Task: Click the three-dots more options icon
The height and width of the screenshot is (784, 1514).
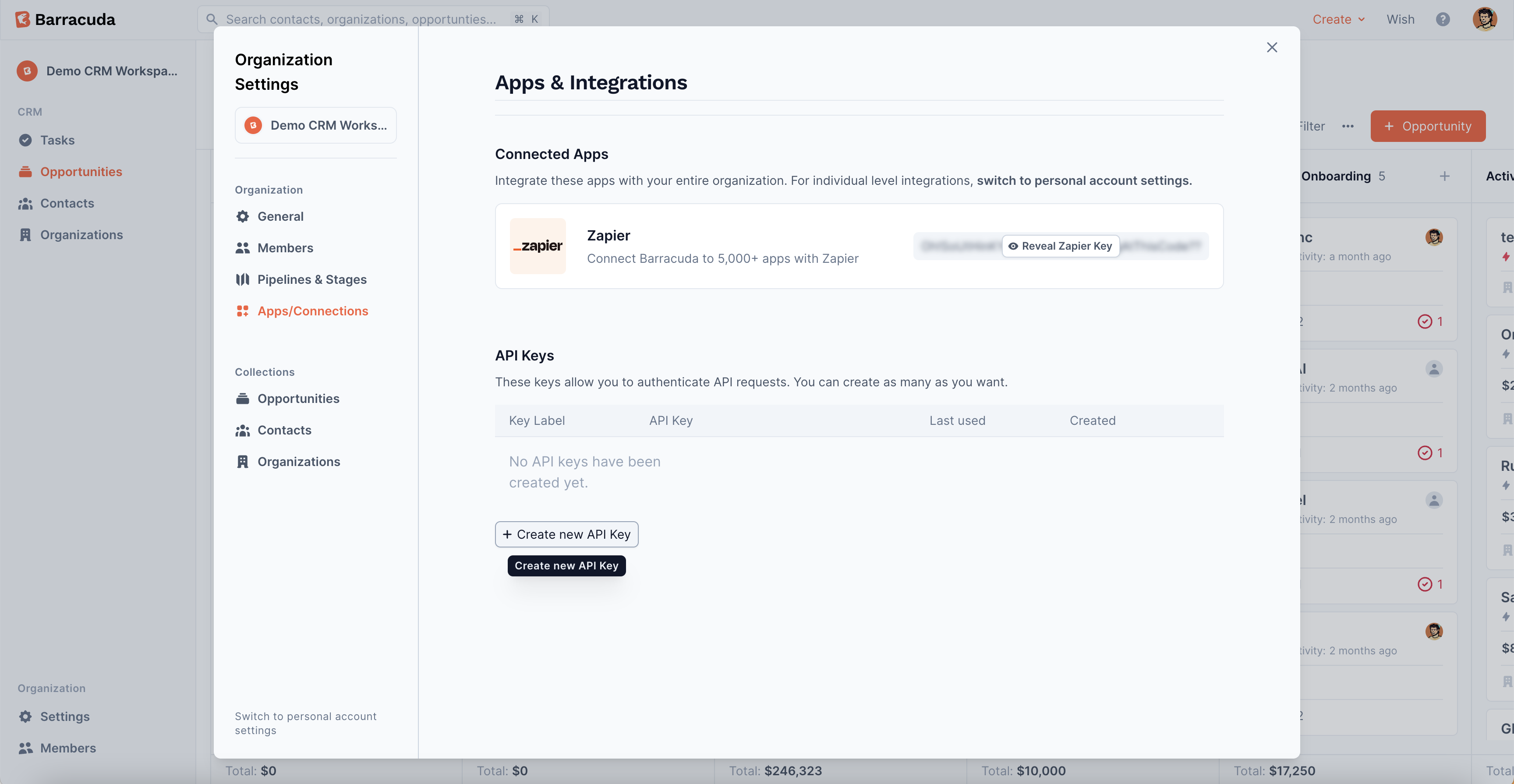Action: coord(1348,126)
